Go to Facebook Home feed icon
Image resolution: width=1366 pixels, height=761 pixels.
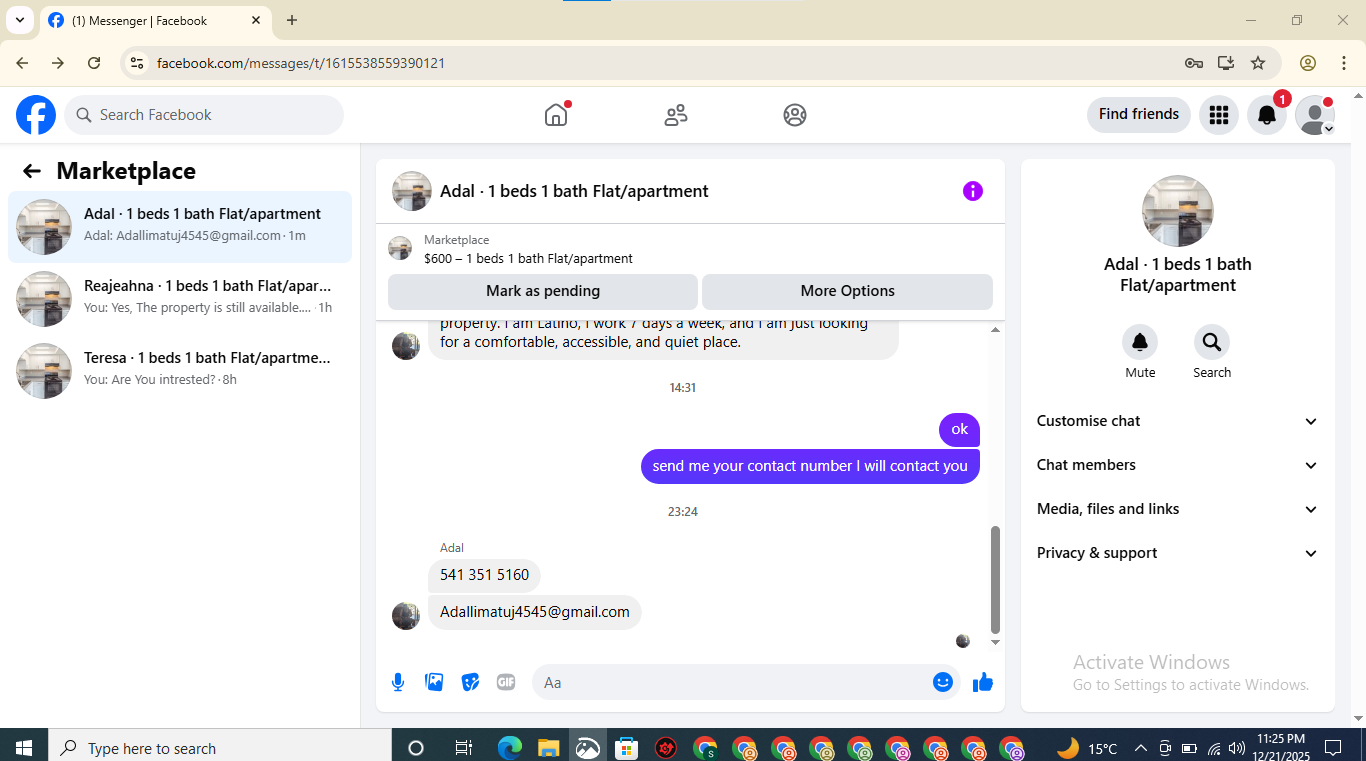click(x=556, y=115)
